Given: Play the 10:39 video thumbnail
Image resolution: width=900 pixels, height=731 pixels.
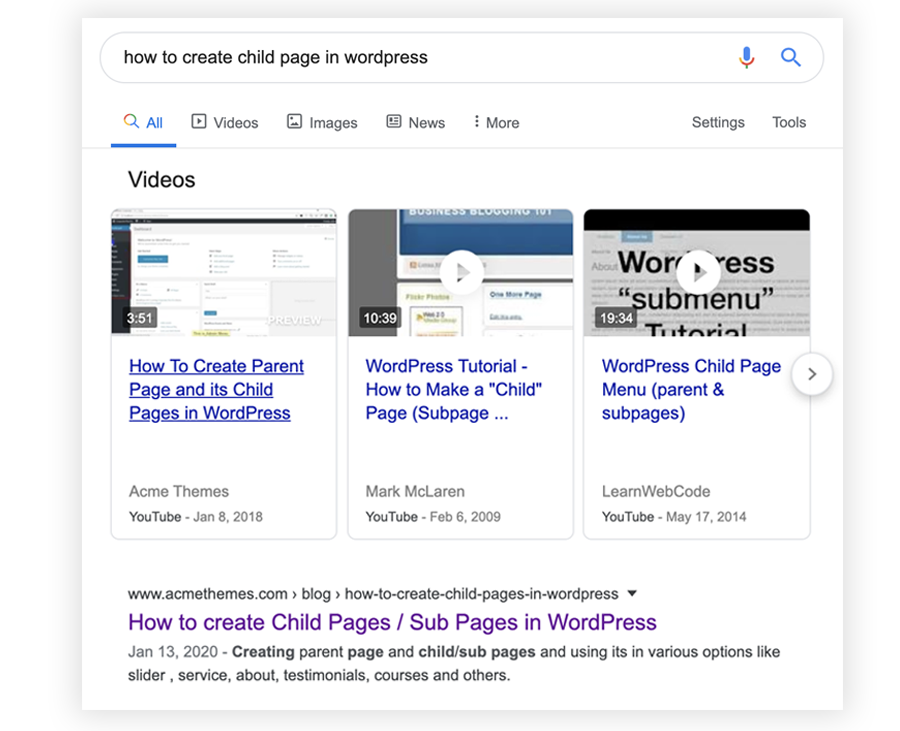Looking at the screenshot, I should [x=461, y=273].
